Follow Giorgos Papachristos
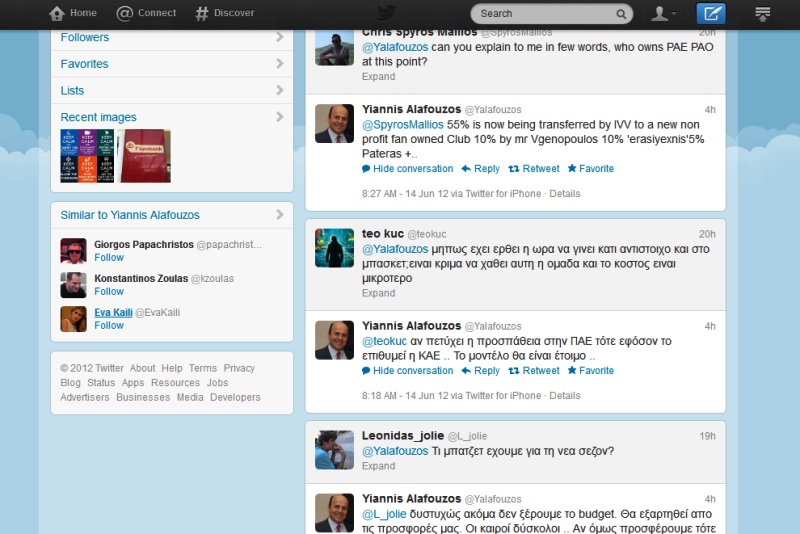Image resolution: width=800 pixels, height=534 pixels. pyautogui.click(x=109, y=258)
